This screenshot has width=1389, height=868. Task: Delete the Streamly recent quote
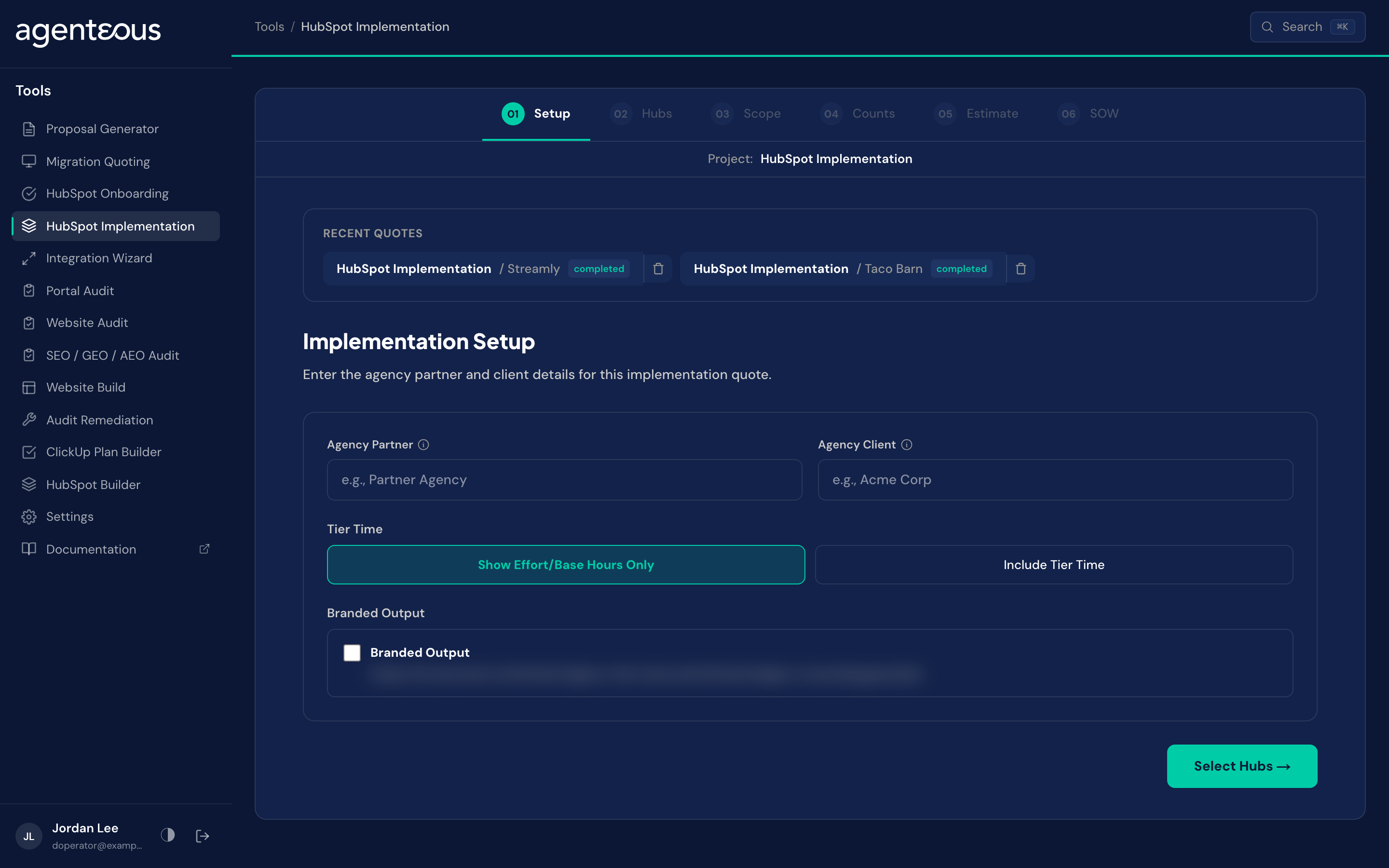click(x=658, y=269)
